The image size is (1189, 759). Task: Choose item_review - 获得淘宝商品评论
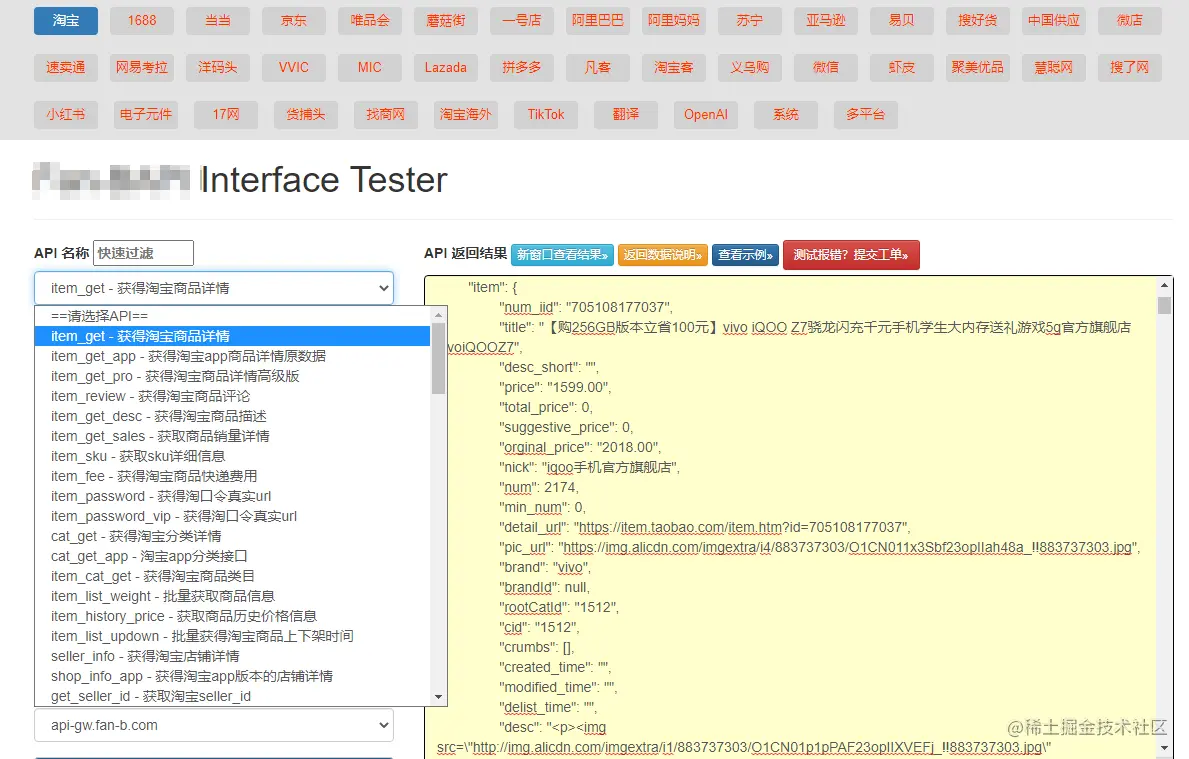[x=232, y=396]
